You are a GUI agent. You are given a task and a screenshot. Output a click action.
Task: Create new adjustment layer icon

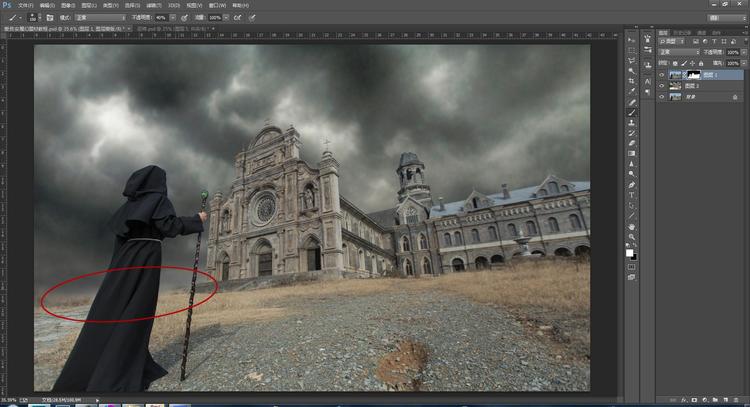tap(705, 400)
